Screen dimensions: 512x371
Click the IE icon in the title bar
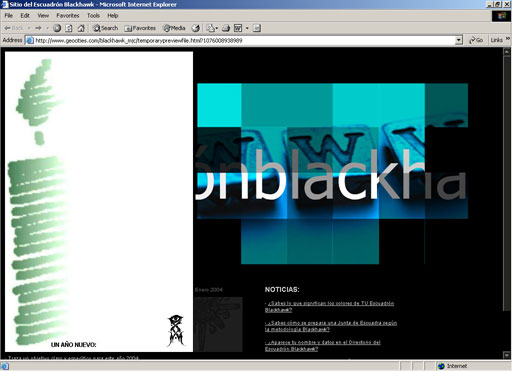pyautogui.click(x=5, y=4)
